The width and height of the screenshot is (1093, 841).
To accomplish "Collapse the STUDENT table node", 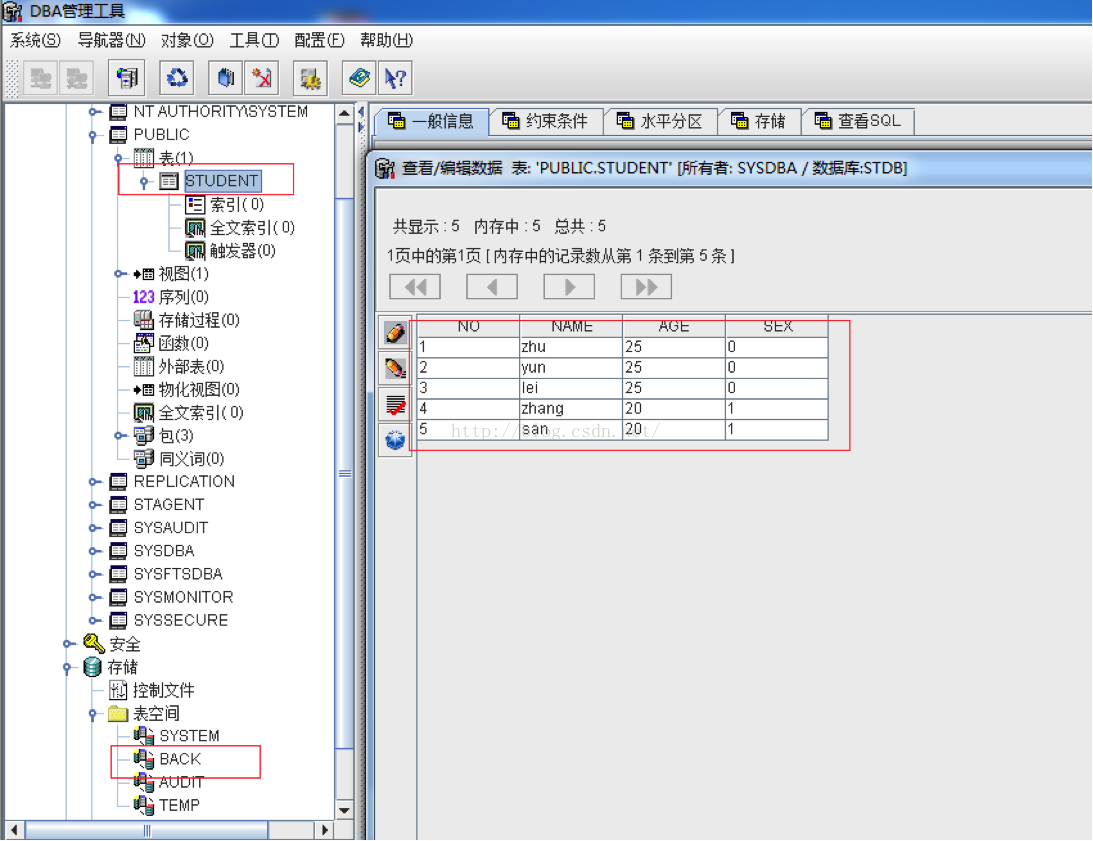I will [144, 181].
